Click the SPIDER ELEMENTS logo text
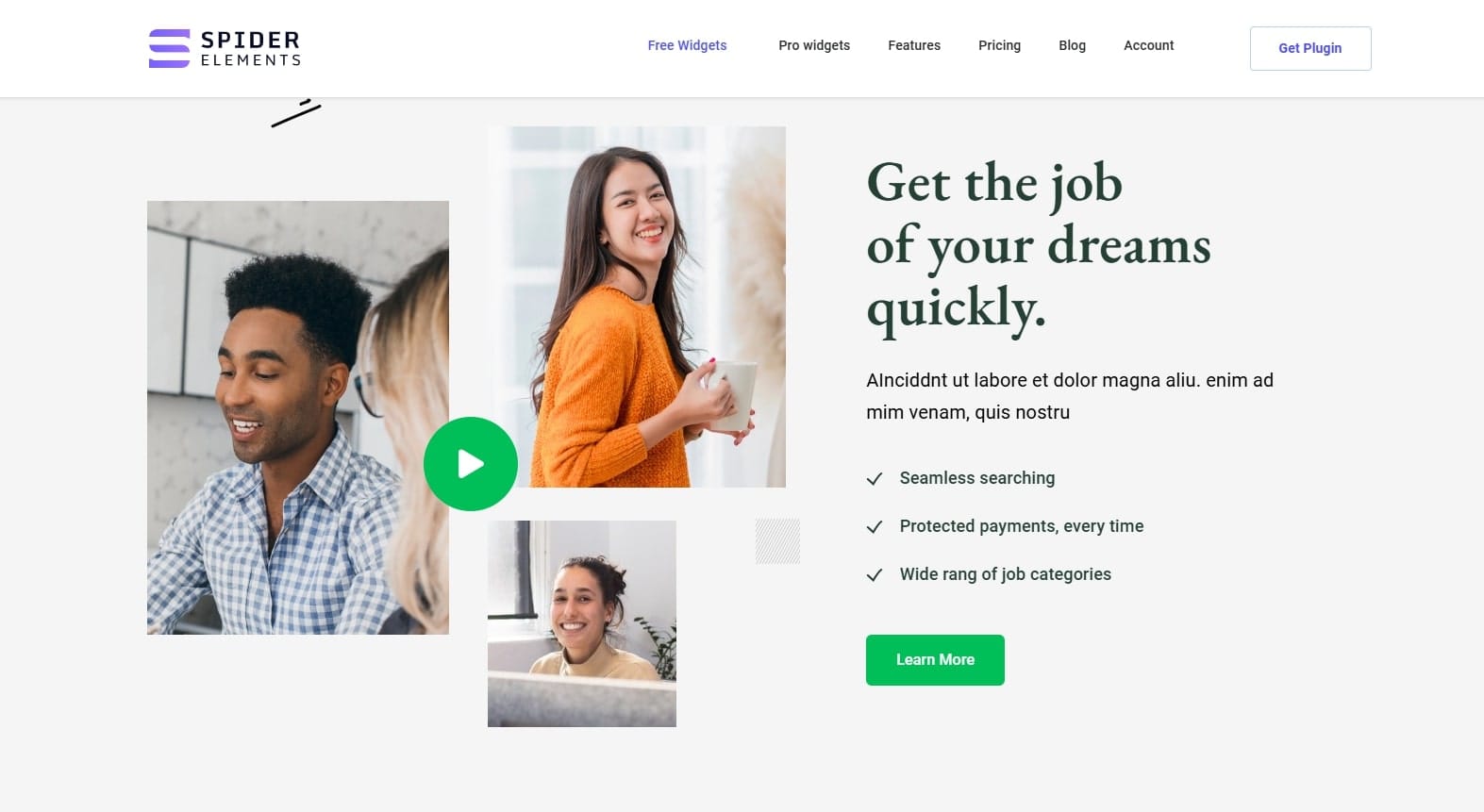The image size is (1484, 812). (251, 48)
